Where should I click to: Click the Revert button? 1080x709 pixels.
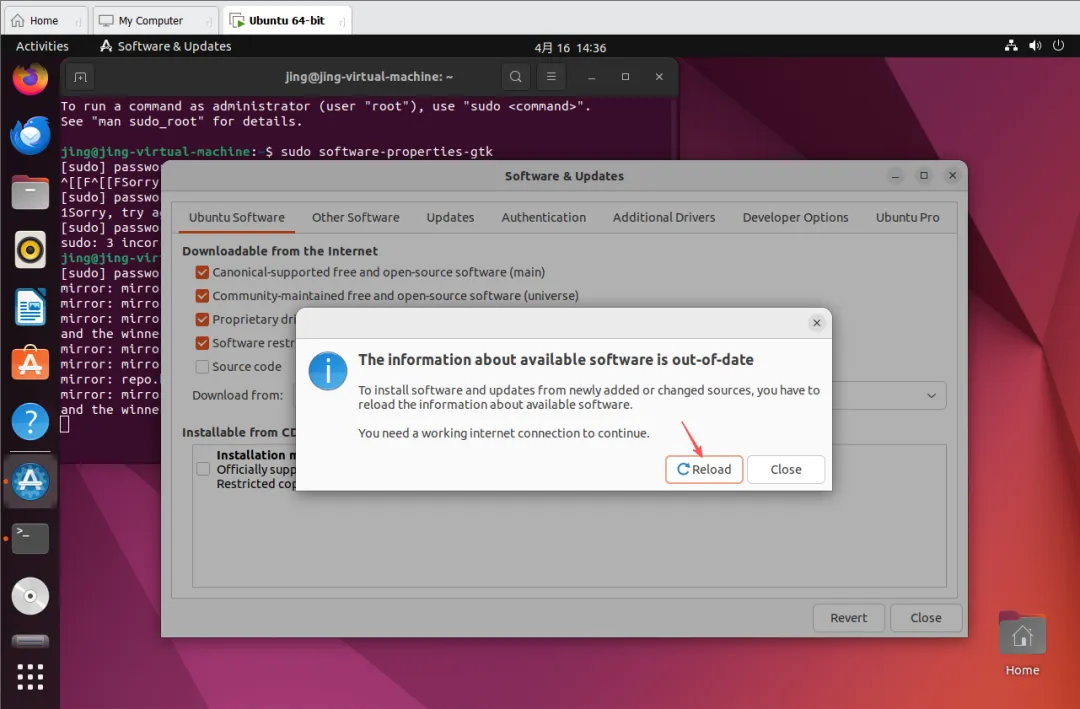pyautogui.click(x=849, y=618)
